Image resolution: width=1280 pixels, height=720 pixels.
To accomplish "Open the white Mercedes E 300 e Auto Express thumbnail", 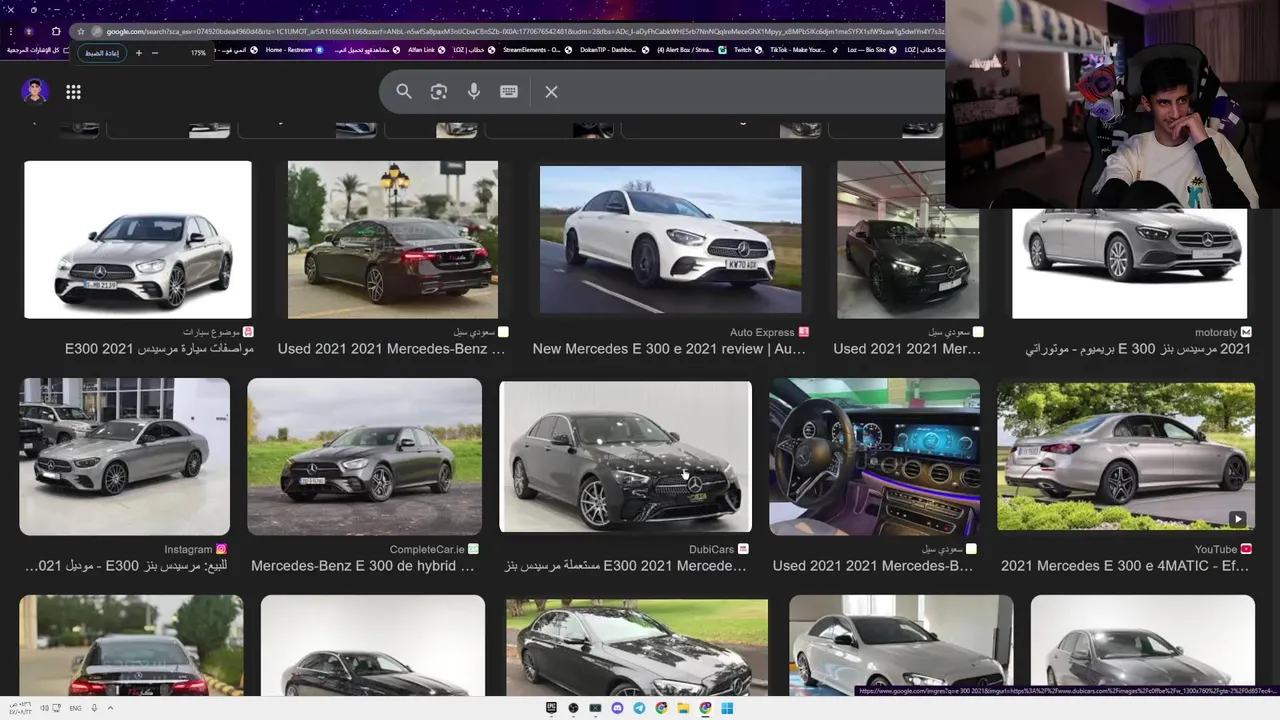I will 670,240.
